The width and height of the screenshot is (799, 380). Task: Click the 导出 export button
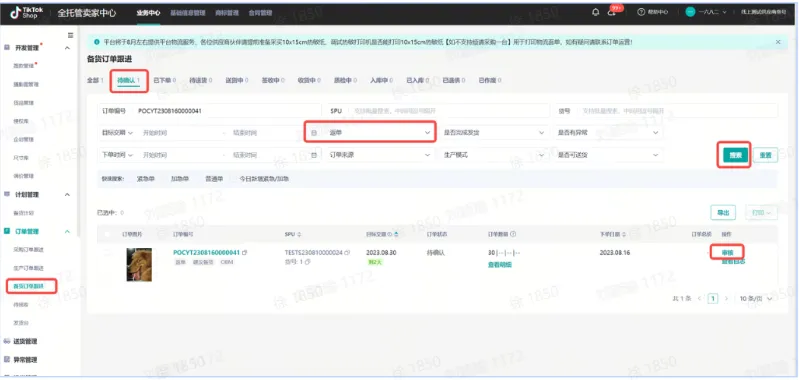[x=723, y=213]
